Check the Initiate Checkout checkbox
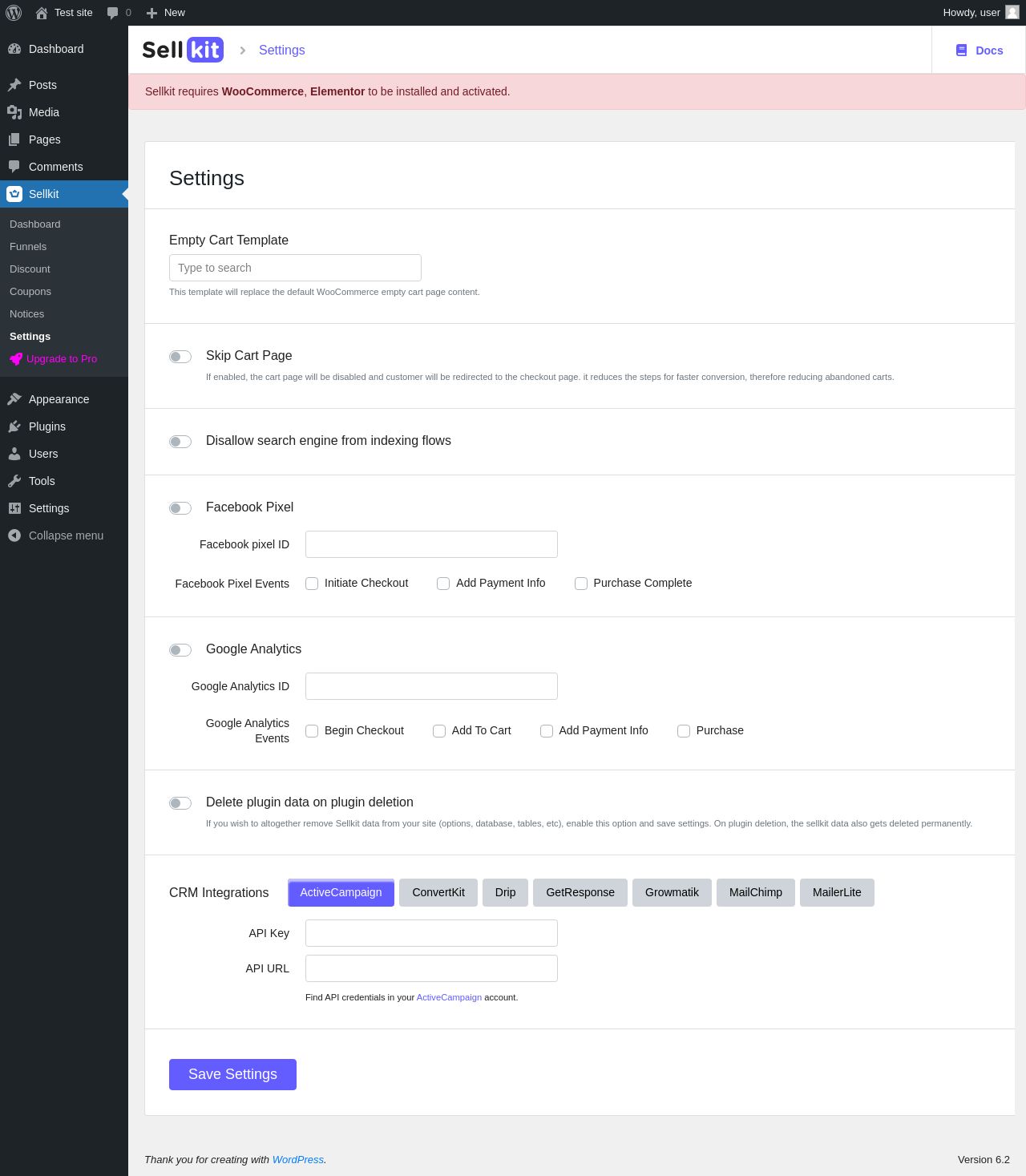1026x1176 pixels. pyautogui.click(x=312, y=584)
